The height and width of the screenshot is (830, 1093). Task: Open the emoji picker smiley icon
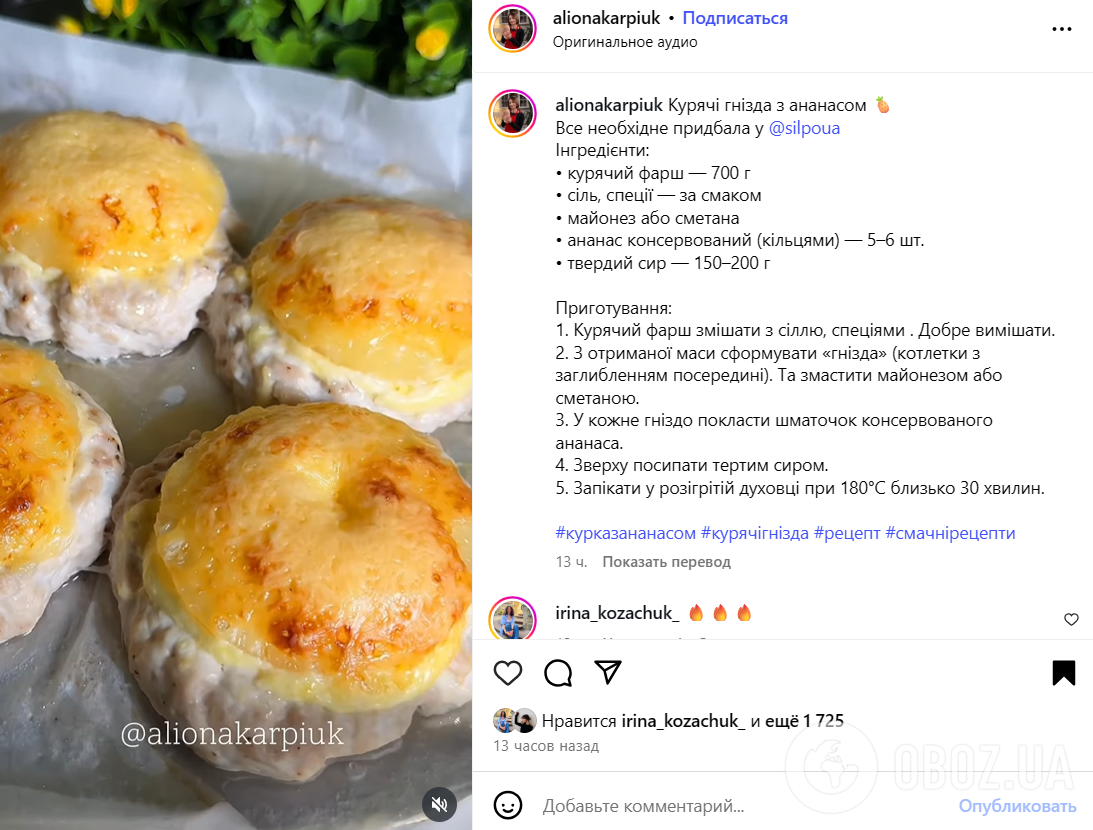coord(507,806)
